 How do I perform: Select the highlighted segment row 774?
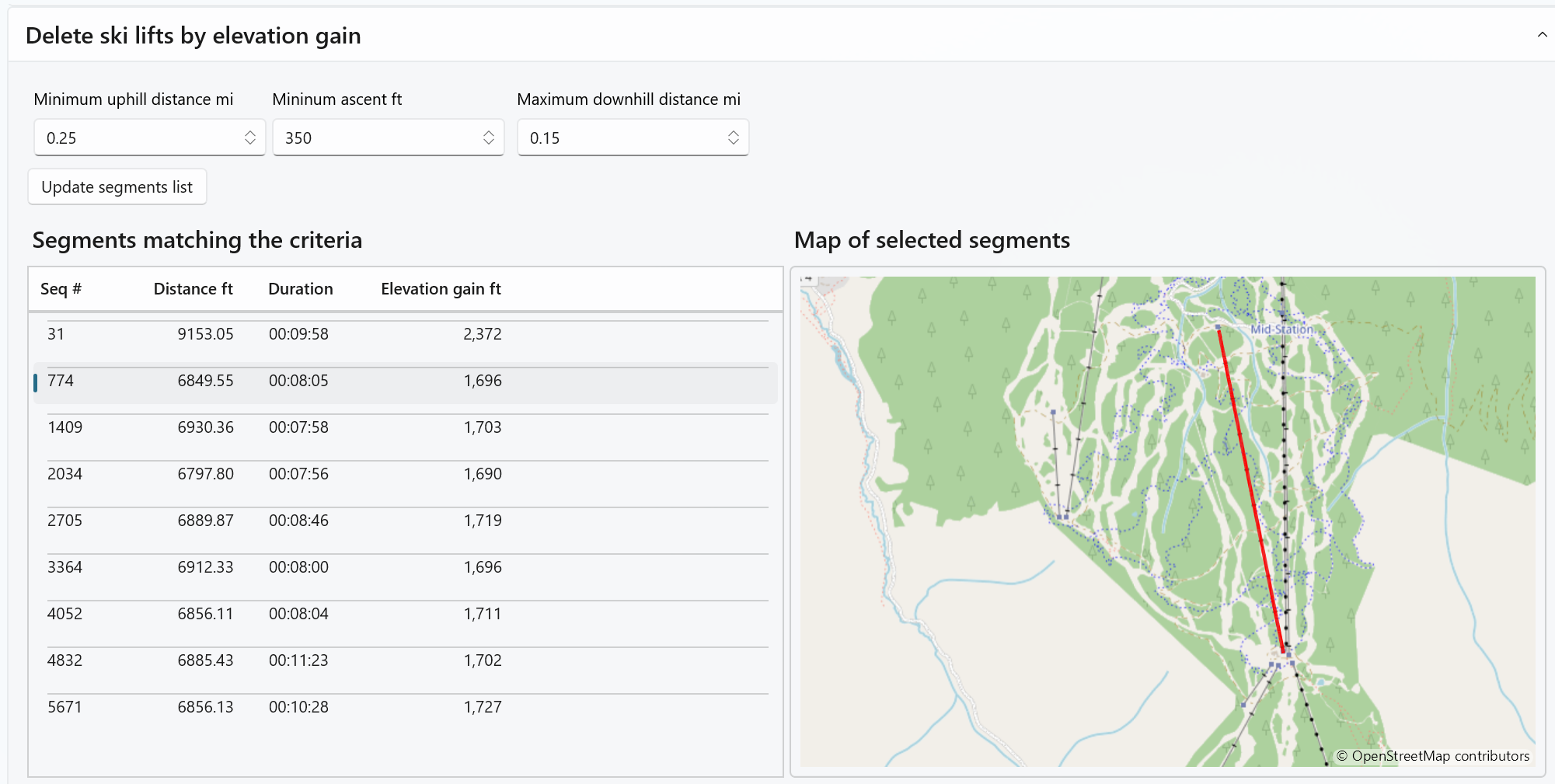[x=311, y=381]
